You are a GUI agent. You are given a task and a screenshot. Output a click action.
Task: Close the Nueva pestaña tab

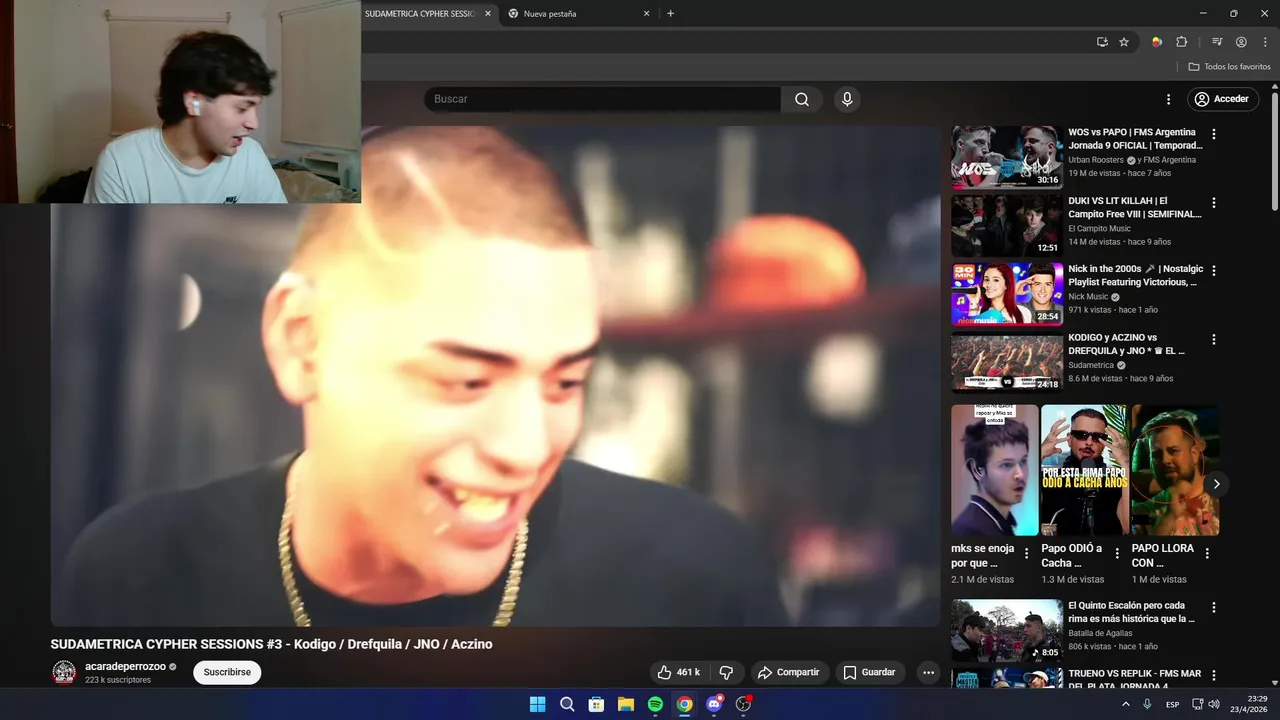(x=646, y=14)
